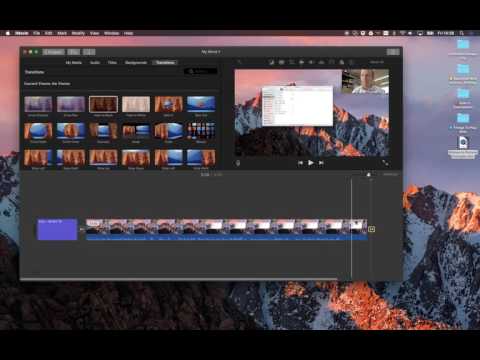Open Spotlight search in menu bar

(462, 33)
